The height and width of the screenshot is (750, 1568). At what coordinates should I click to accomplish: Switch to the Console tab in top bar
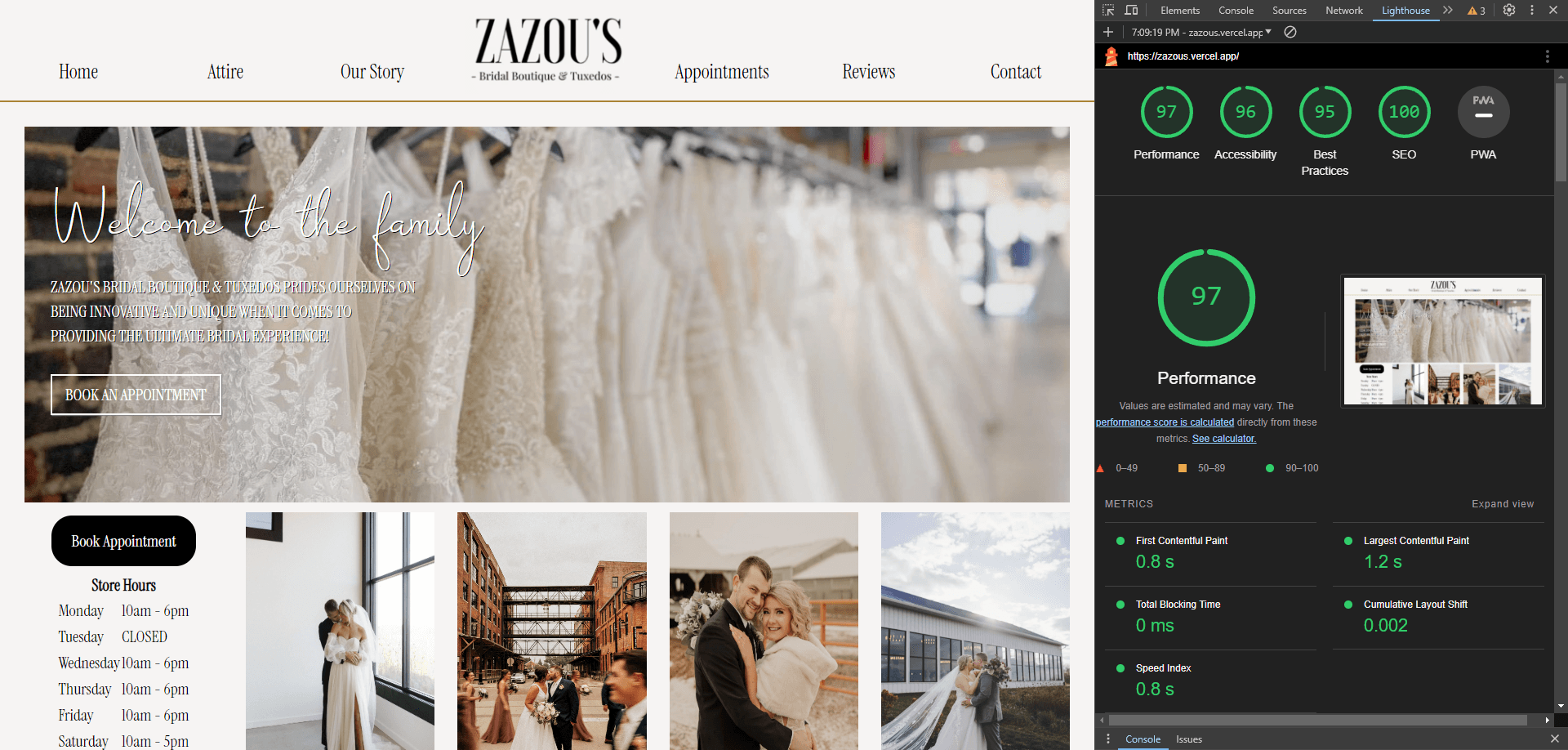1236,11
